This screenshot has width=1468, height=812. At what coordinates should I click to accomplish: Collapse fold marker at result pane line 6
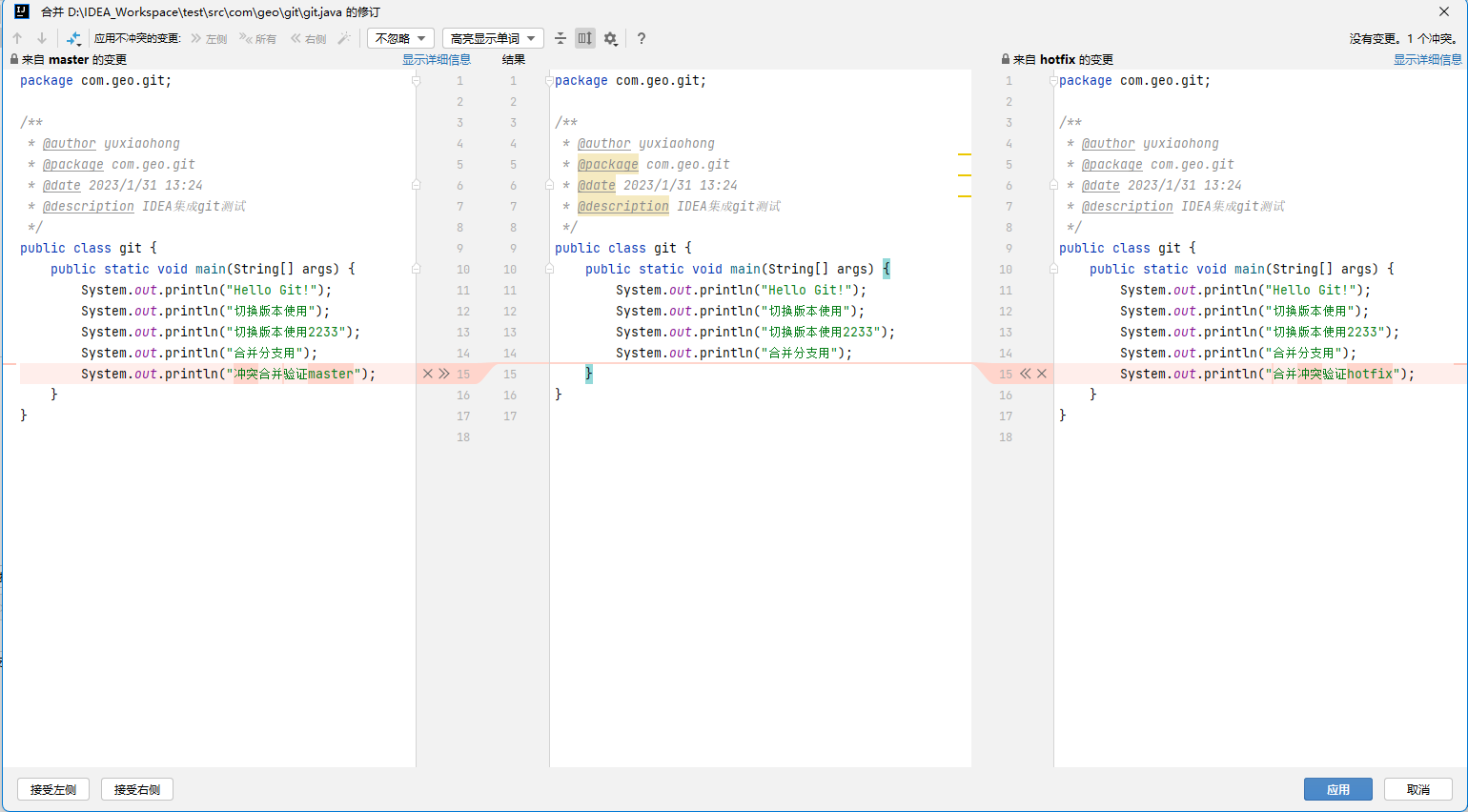(x=549, y=185)
